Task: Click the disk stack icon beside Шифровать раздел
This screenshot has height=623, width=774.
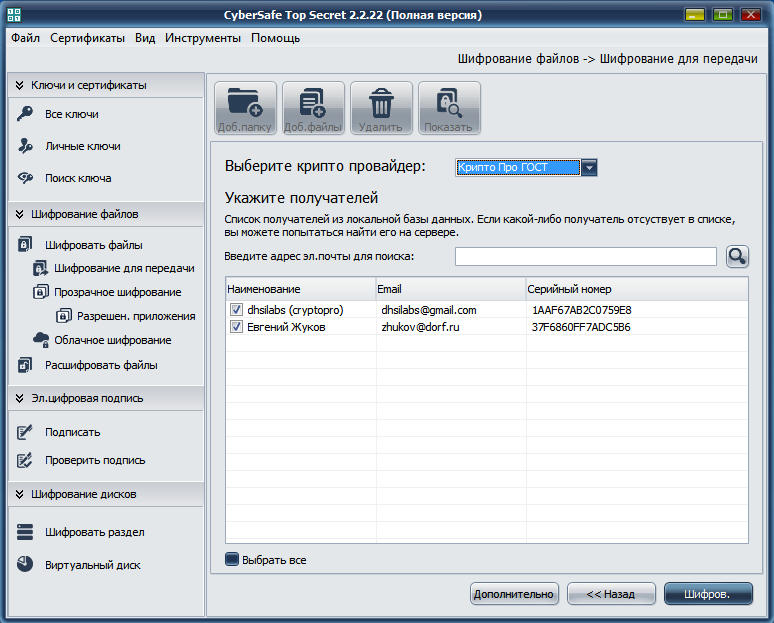Action: [x=25, y=532]
